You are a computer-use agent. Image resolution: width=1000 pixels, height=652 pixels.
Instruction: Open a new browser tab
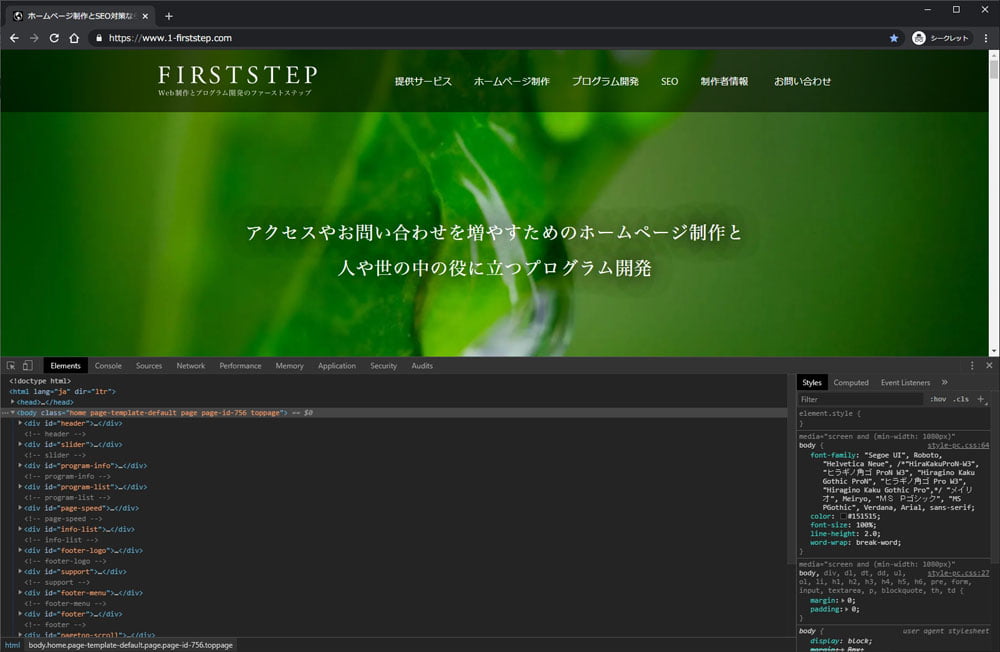click(x=168, y=16)
